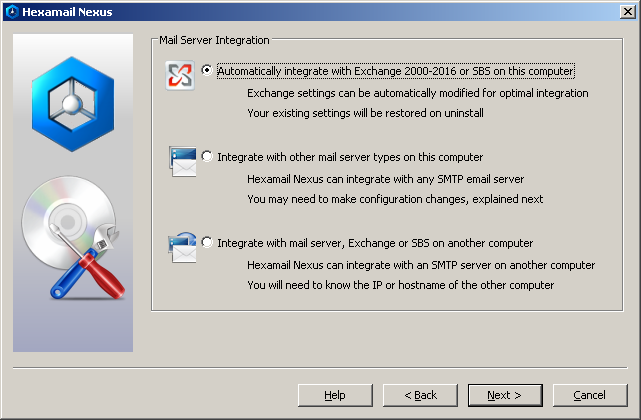Click text 'Hexamail Nexus can integrate with any SMTP email server'

385,179
